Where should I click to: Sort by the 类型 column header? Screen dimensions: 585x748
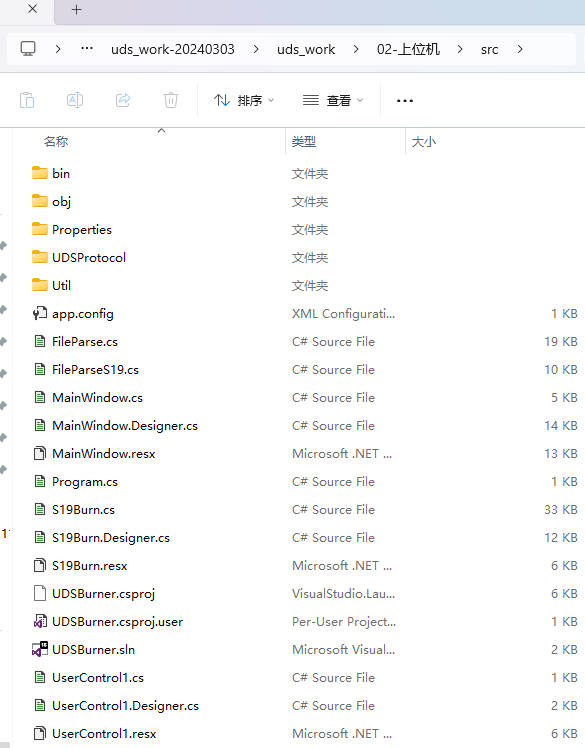(x=304, y=141)
